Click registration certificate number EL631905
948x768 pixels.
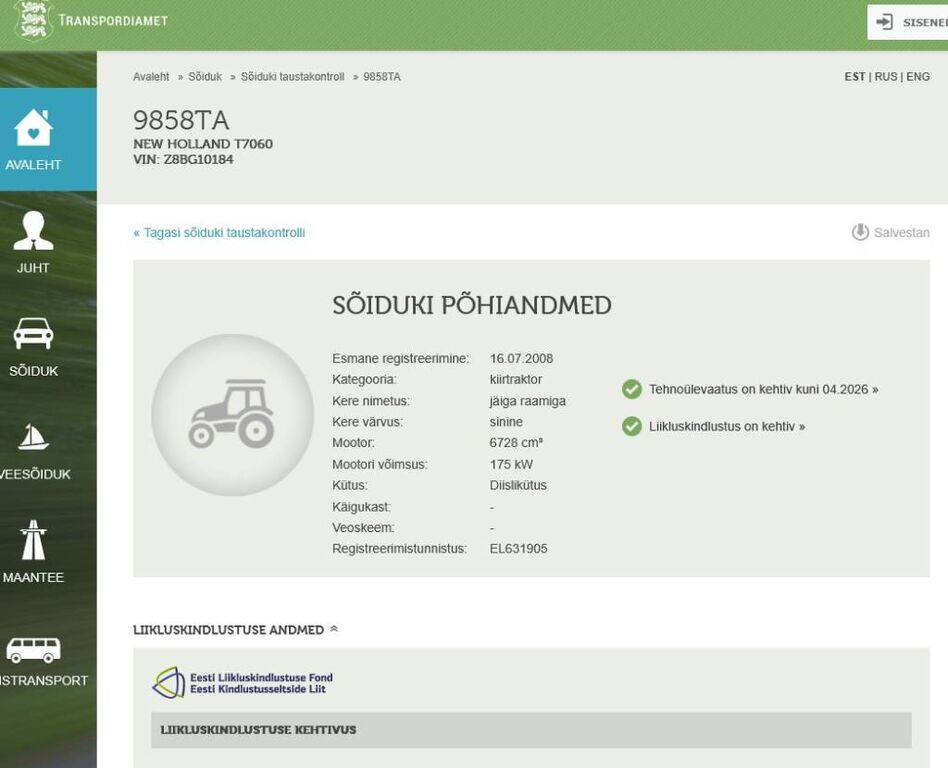click(519, 548)
